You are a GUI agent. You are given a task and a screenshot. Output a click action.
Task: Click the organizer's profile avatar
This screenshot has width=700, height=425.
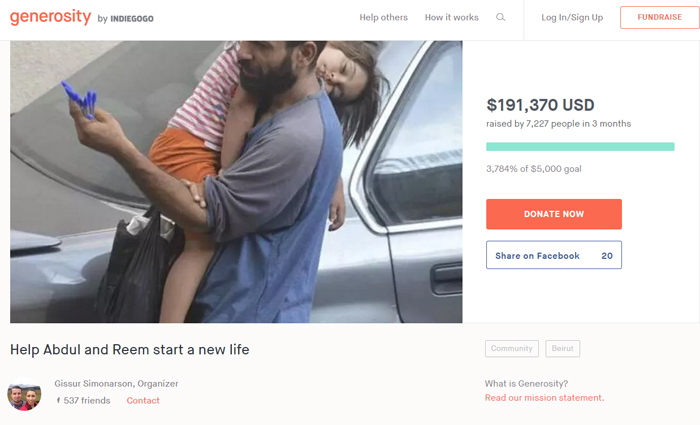(24, 395)
